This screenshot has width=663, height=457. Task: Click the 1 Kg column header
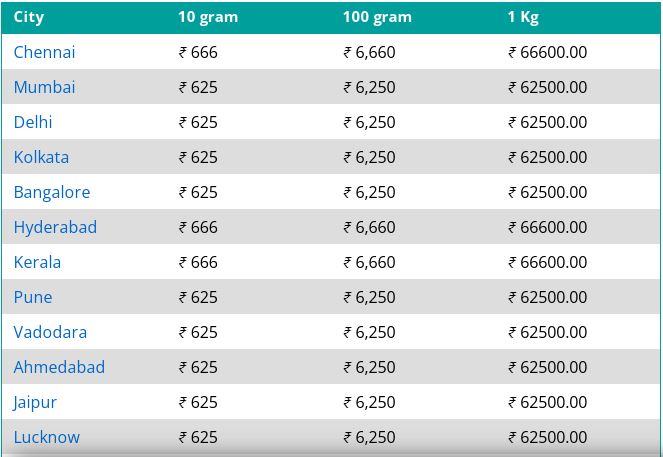pyautogui.click(x=523, y=17)
